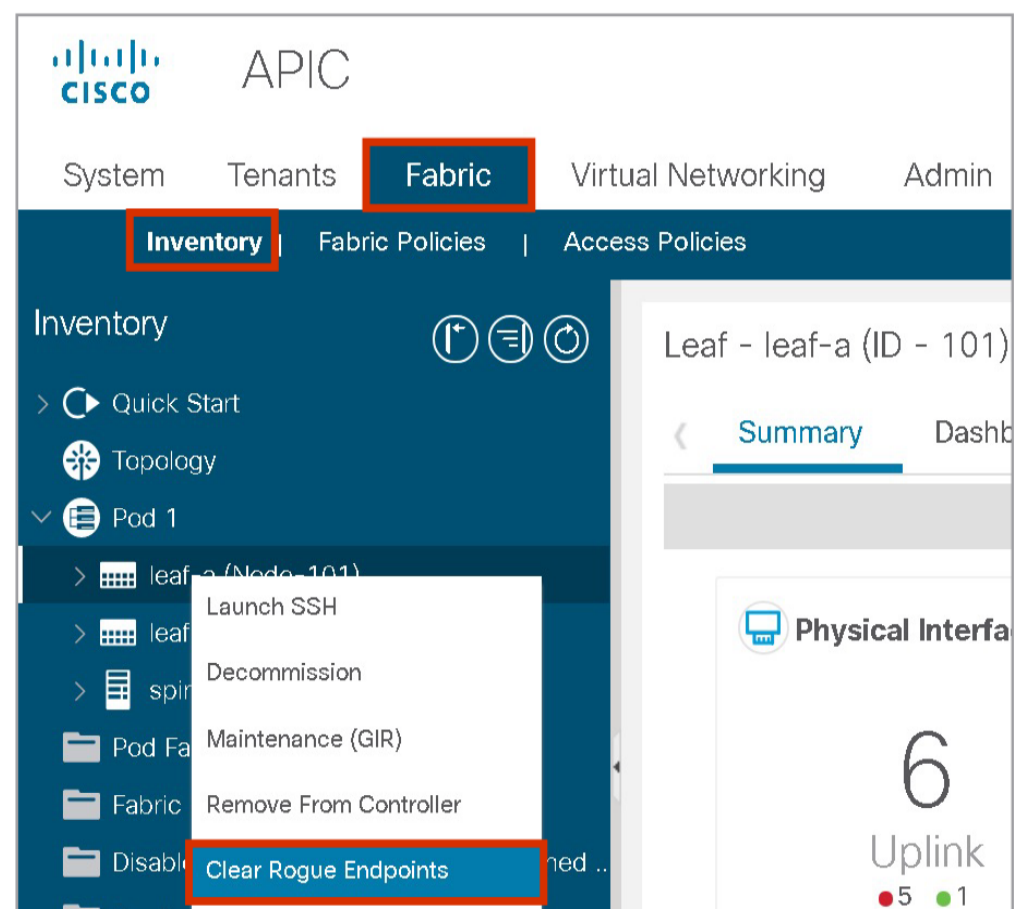Screen dimensions: 1023x909
Task: Expand the spine node chevron
Action: click(x=80, y=690)
